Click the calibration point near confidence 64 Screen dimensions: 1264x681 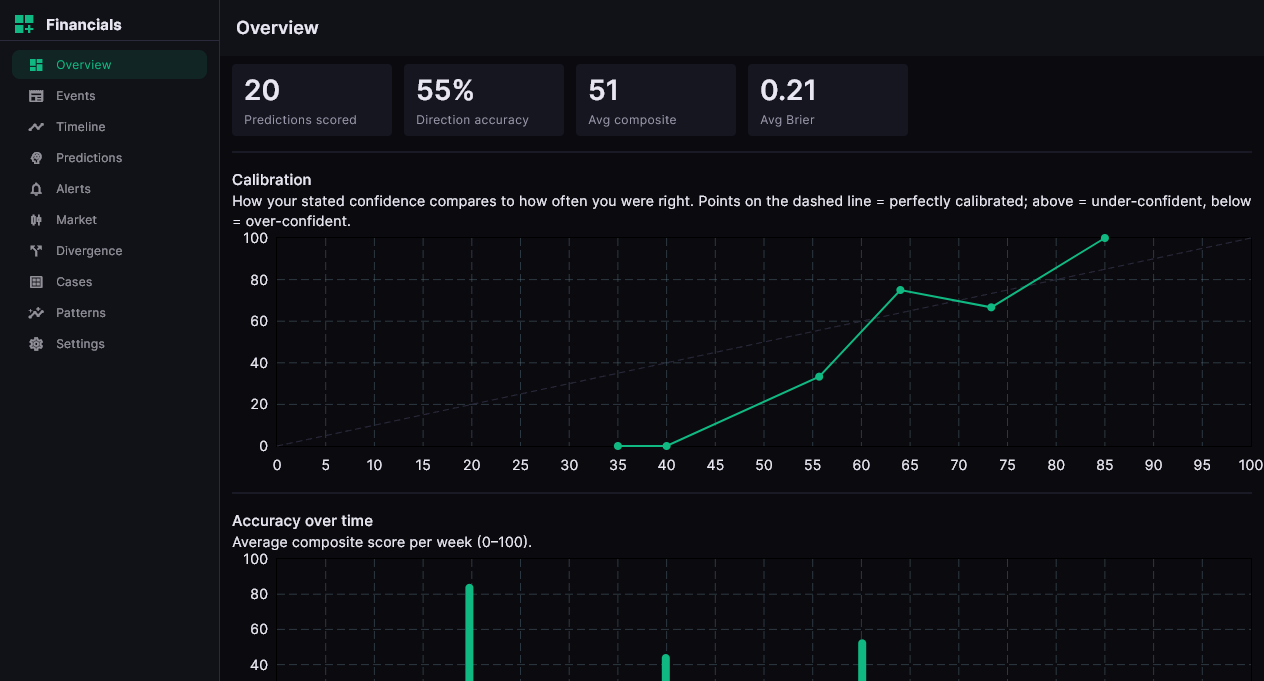click(900, 290)
